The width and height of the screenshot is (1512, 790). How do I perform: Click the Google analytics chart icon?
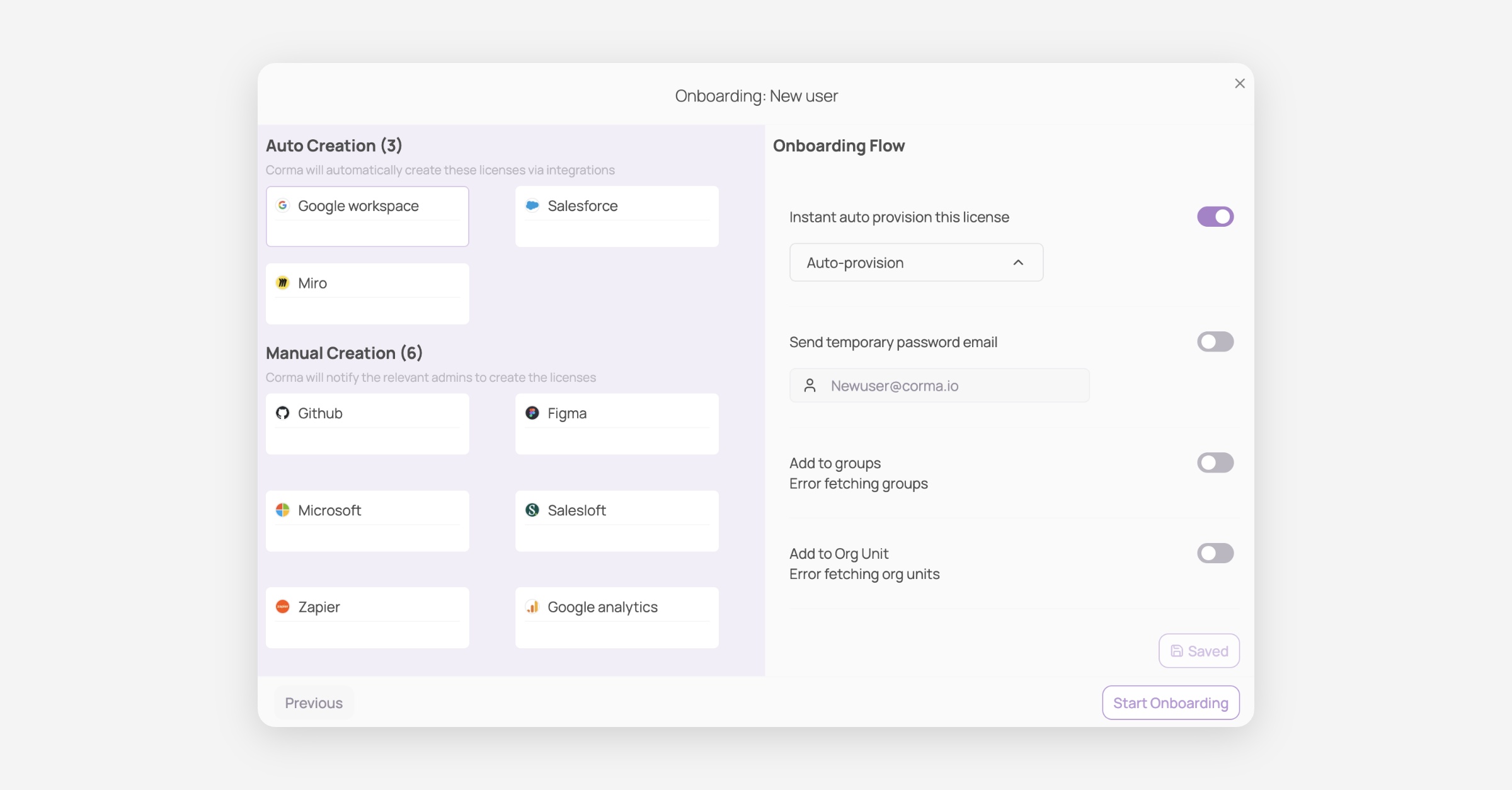(532, 607)
